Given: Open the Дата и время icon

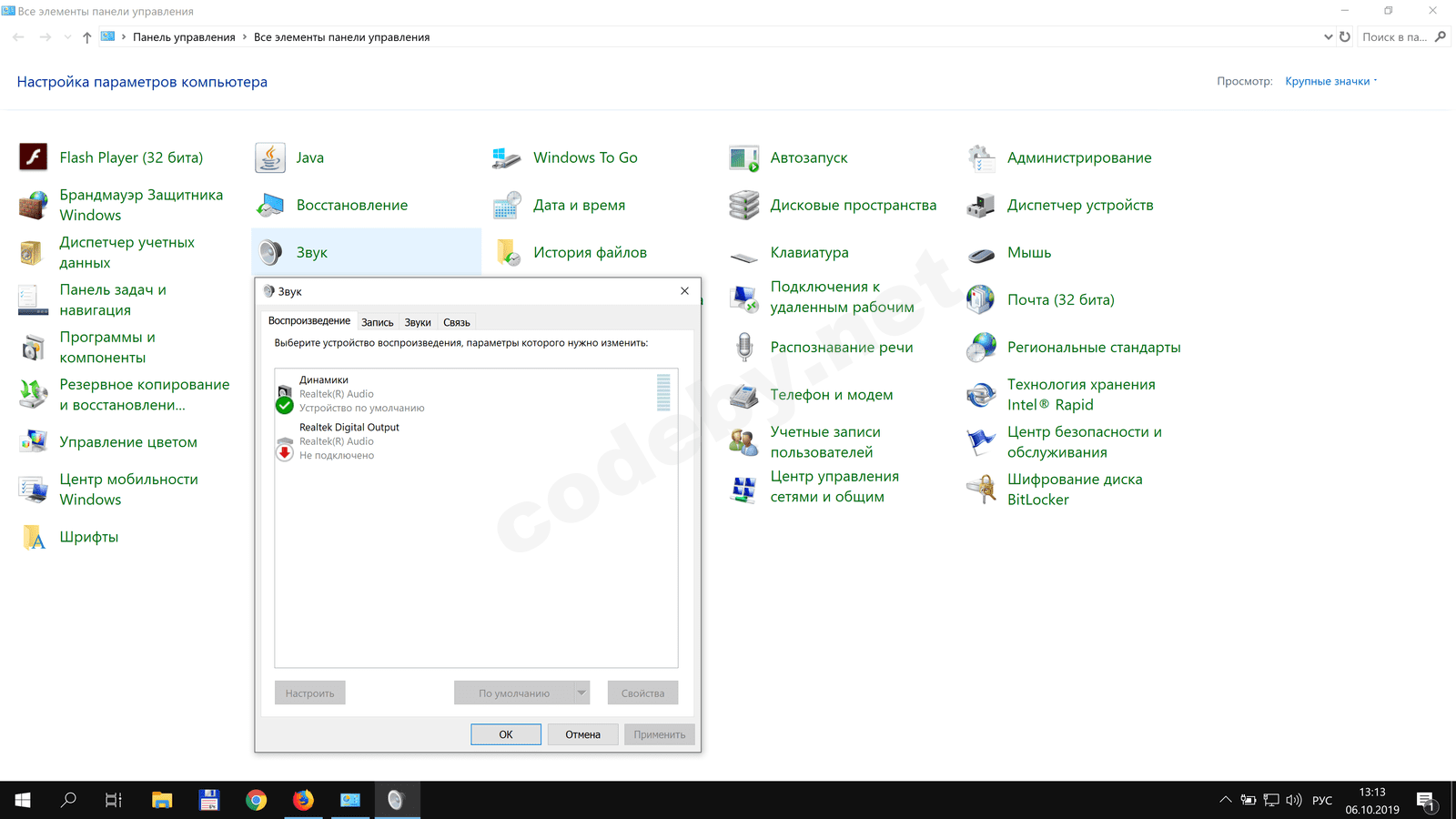Looking at the screenshot, I should (x=507, y=205).
